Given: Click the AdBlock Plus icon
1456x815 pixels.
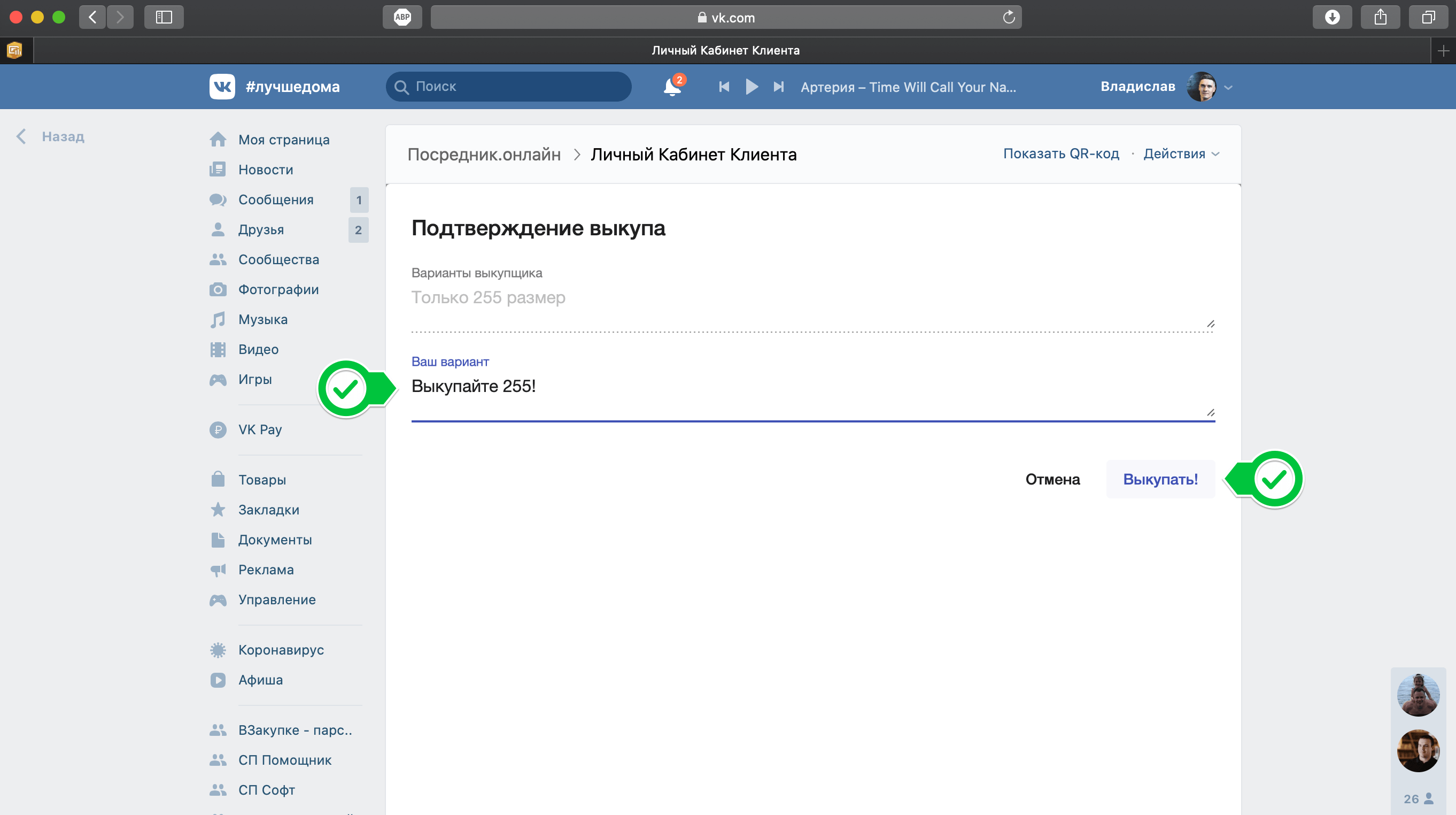Looking at the screenshot, I should point(402,17).
